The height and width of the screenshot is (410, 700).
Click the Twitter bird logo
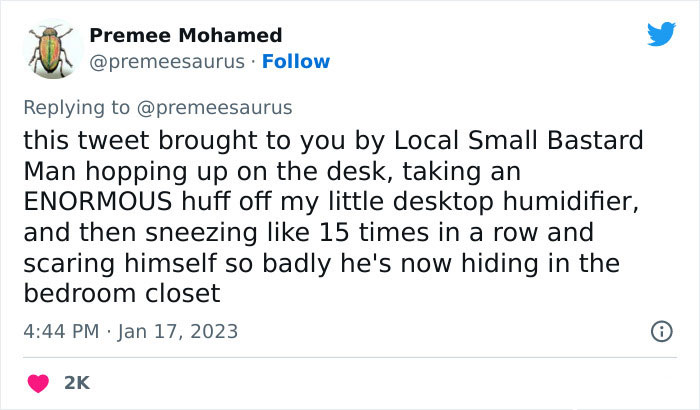pos(661,35)
